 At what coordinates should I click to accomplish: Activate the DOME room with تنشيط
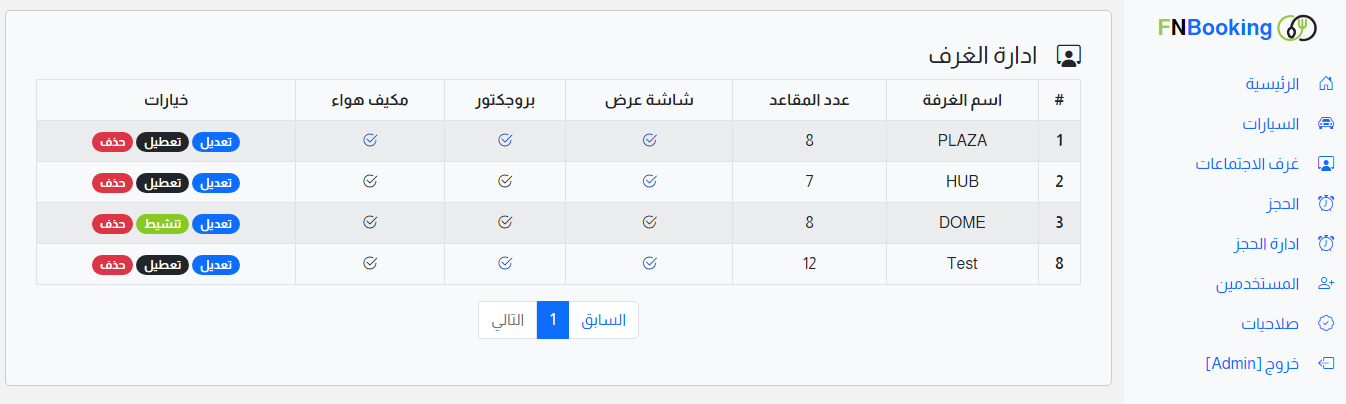162,224
